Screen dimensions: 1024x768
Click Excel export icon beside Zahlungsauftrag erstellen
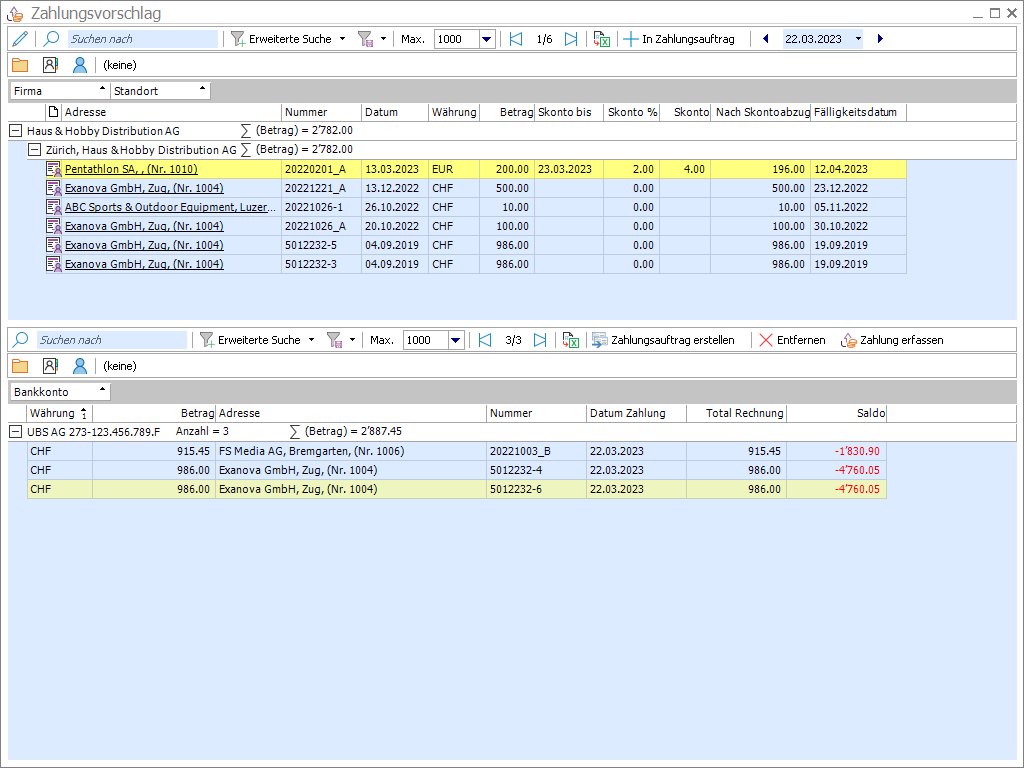[570, 340]
